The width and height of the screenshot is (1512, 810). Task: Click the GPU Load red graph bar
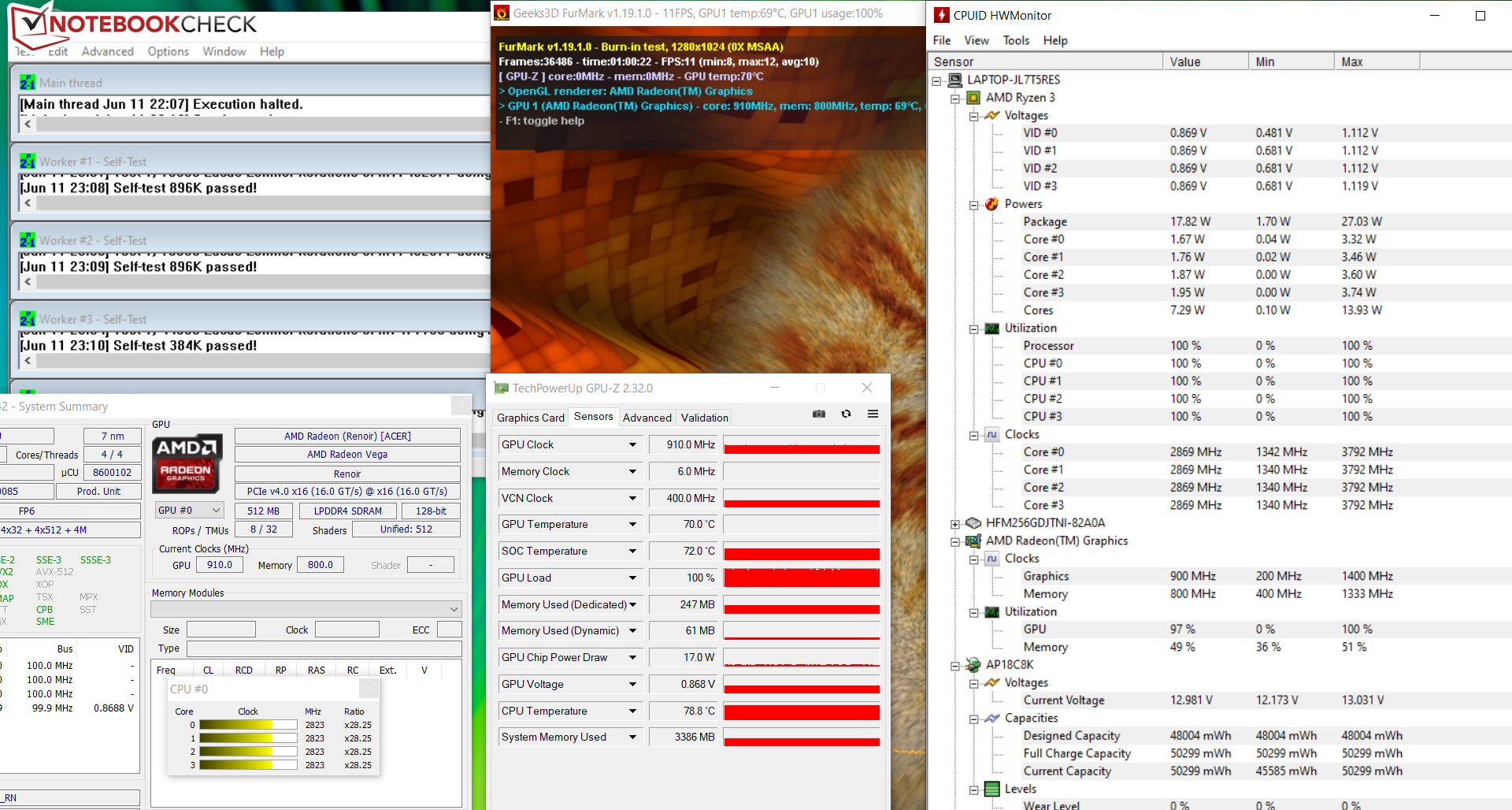click(x=802, y=578)
